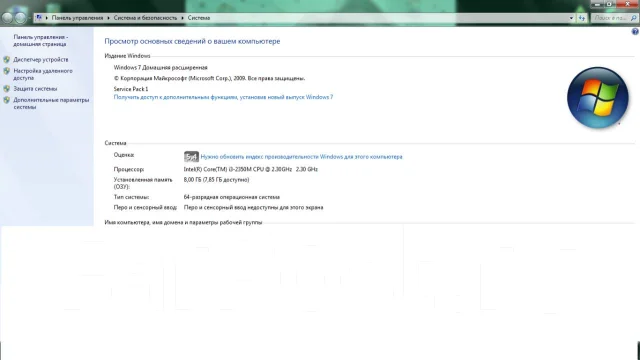
Task: Click the shield icon beside Защита системы
Action: pyautogui.click(x=7, y=89)
